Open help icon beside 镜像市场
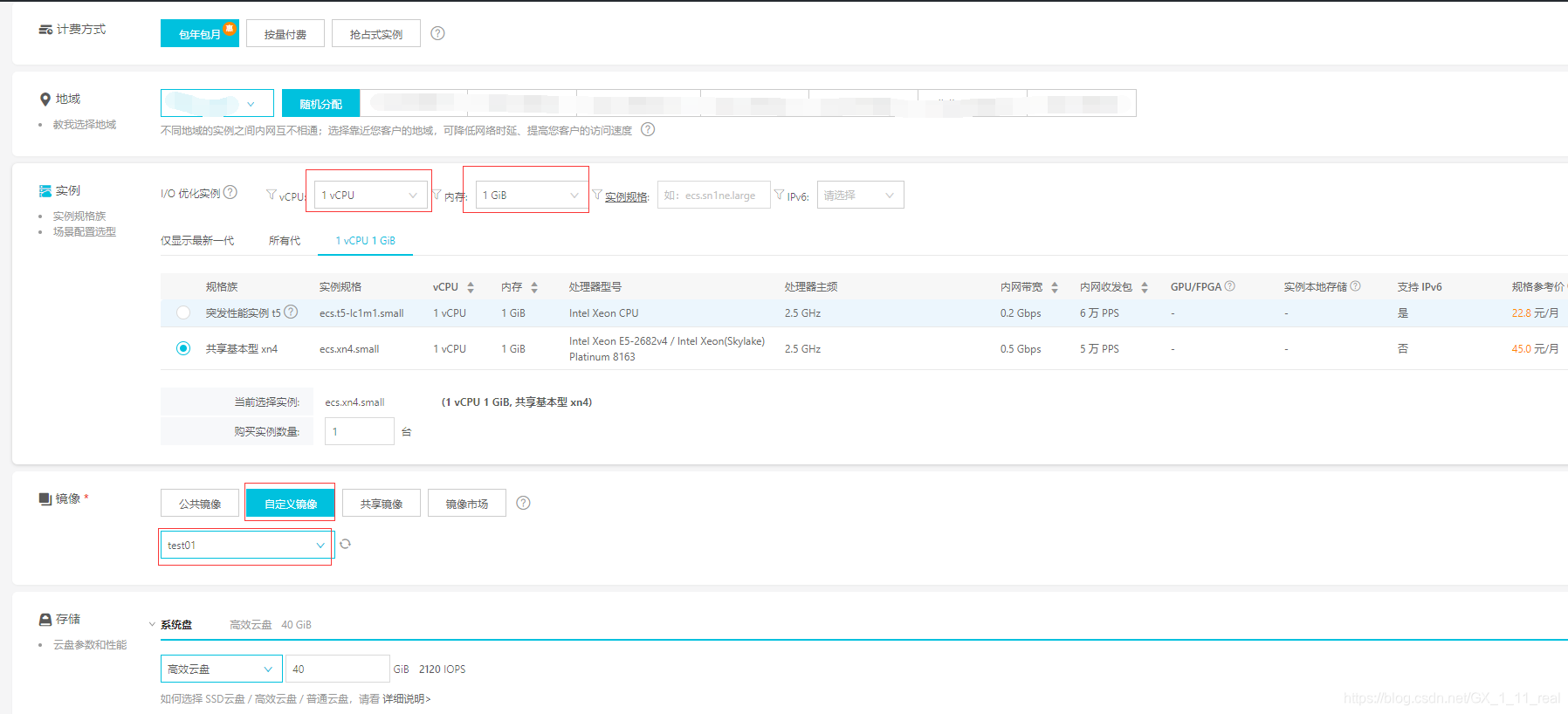Screen dimensions: 1568x714 tap(523, 503)
